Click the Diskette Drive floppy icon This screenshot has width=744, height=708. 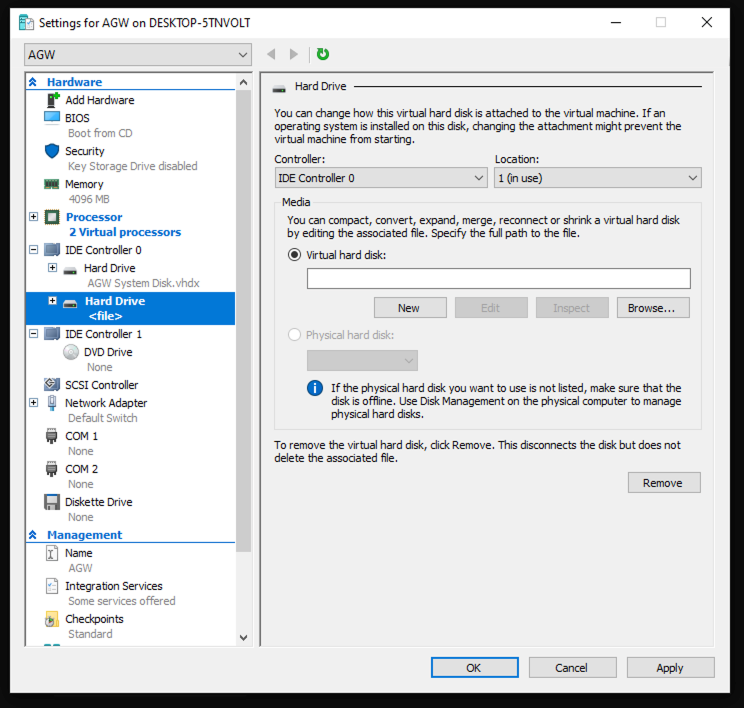click(52, 502)
